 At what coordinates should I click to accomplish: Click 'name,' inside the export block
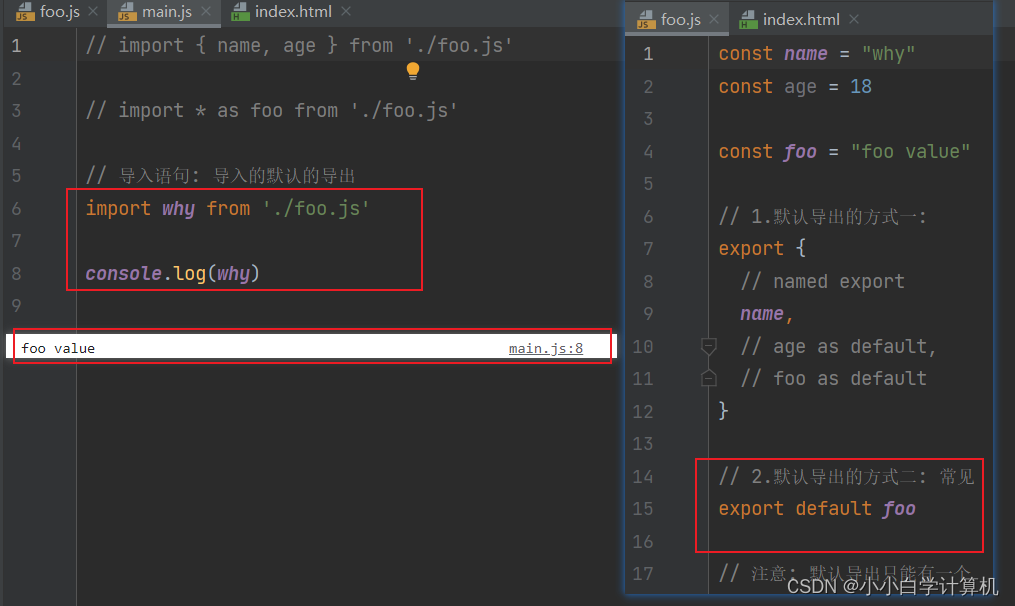[x=766, y=314]
